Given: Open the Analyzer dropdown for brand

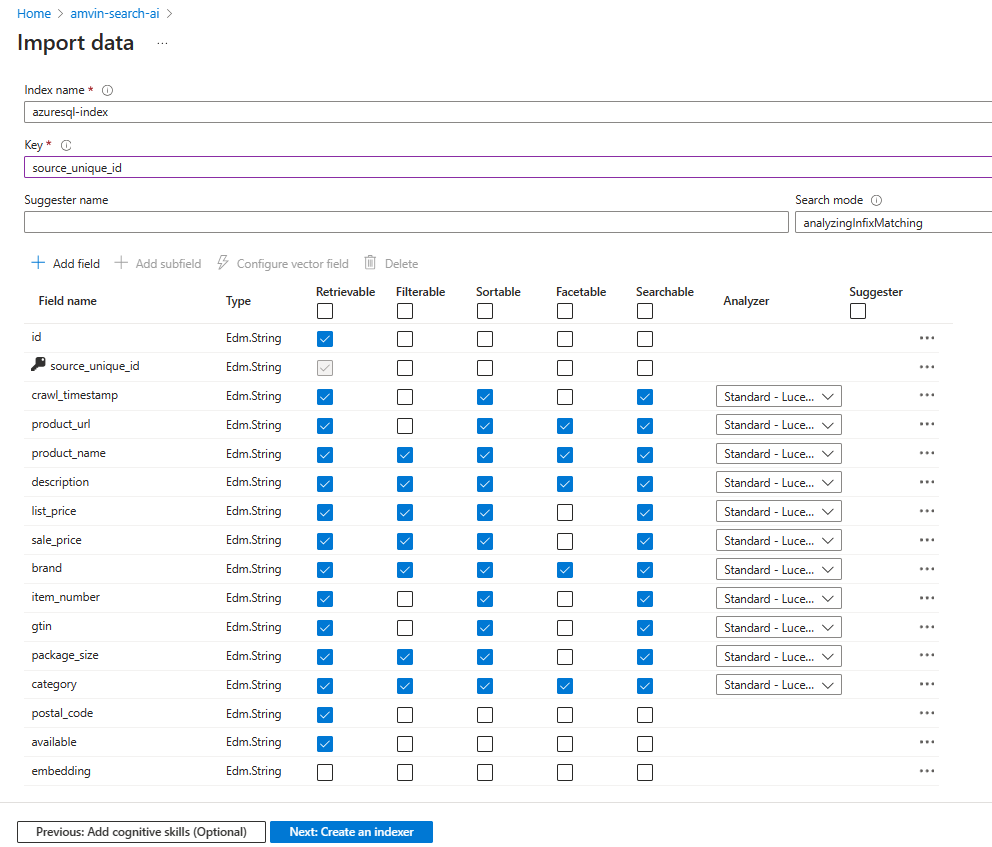Looking at the screenshot, I should tap(779, 570).
